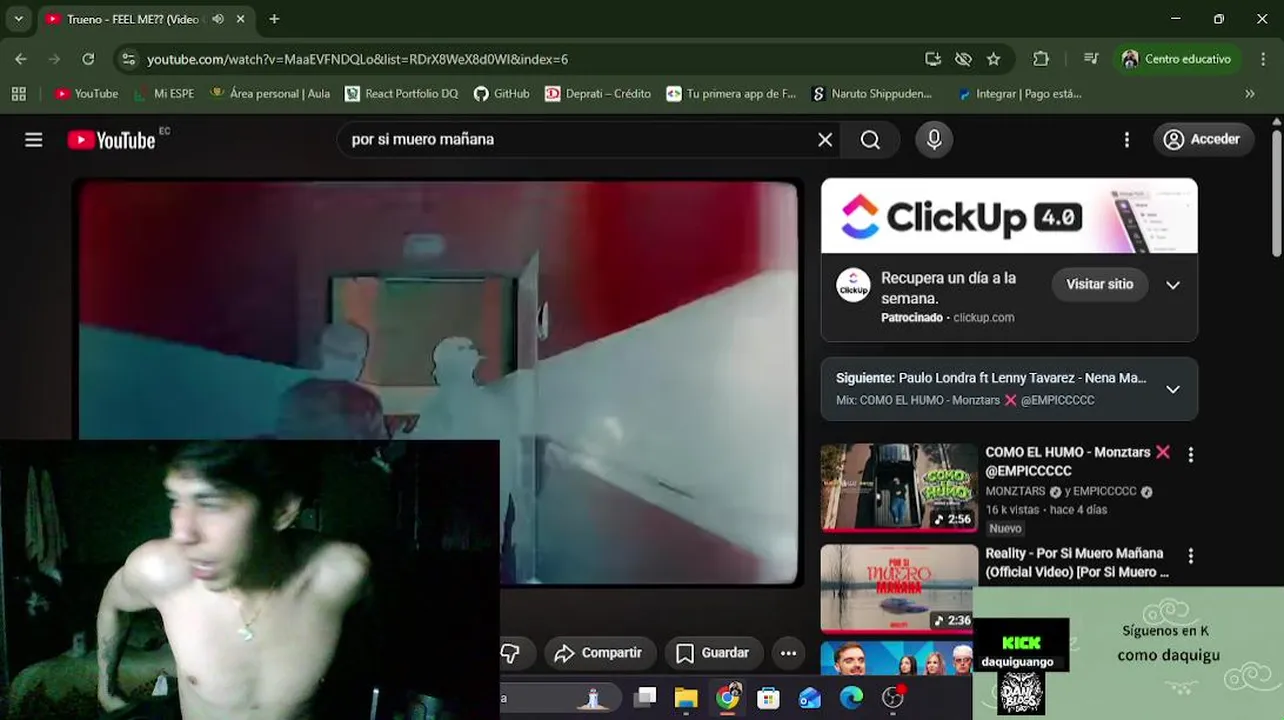Expand the Siguiente playlist panel
Viewport: 1284px width, 720px height.
1173,389
